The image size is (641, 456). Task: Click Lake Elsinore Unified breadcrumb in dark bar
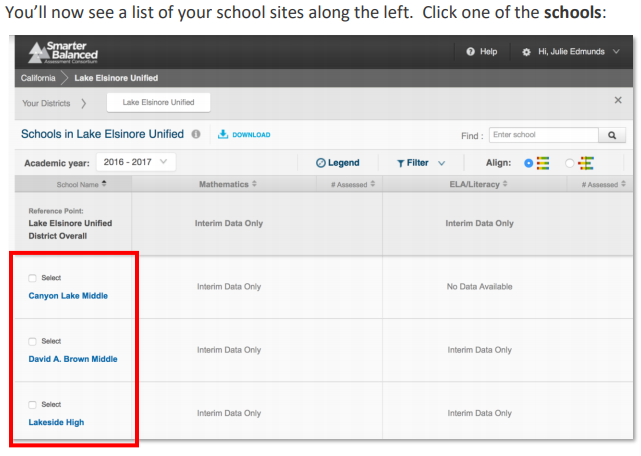116,78
